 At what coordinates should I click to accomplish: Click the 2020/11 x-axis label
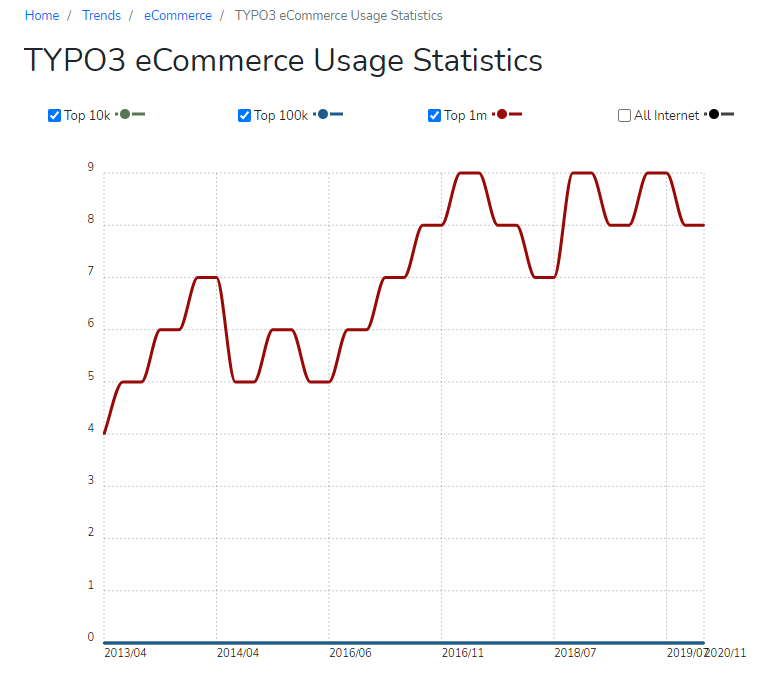[726, 653]
